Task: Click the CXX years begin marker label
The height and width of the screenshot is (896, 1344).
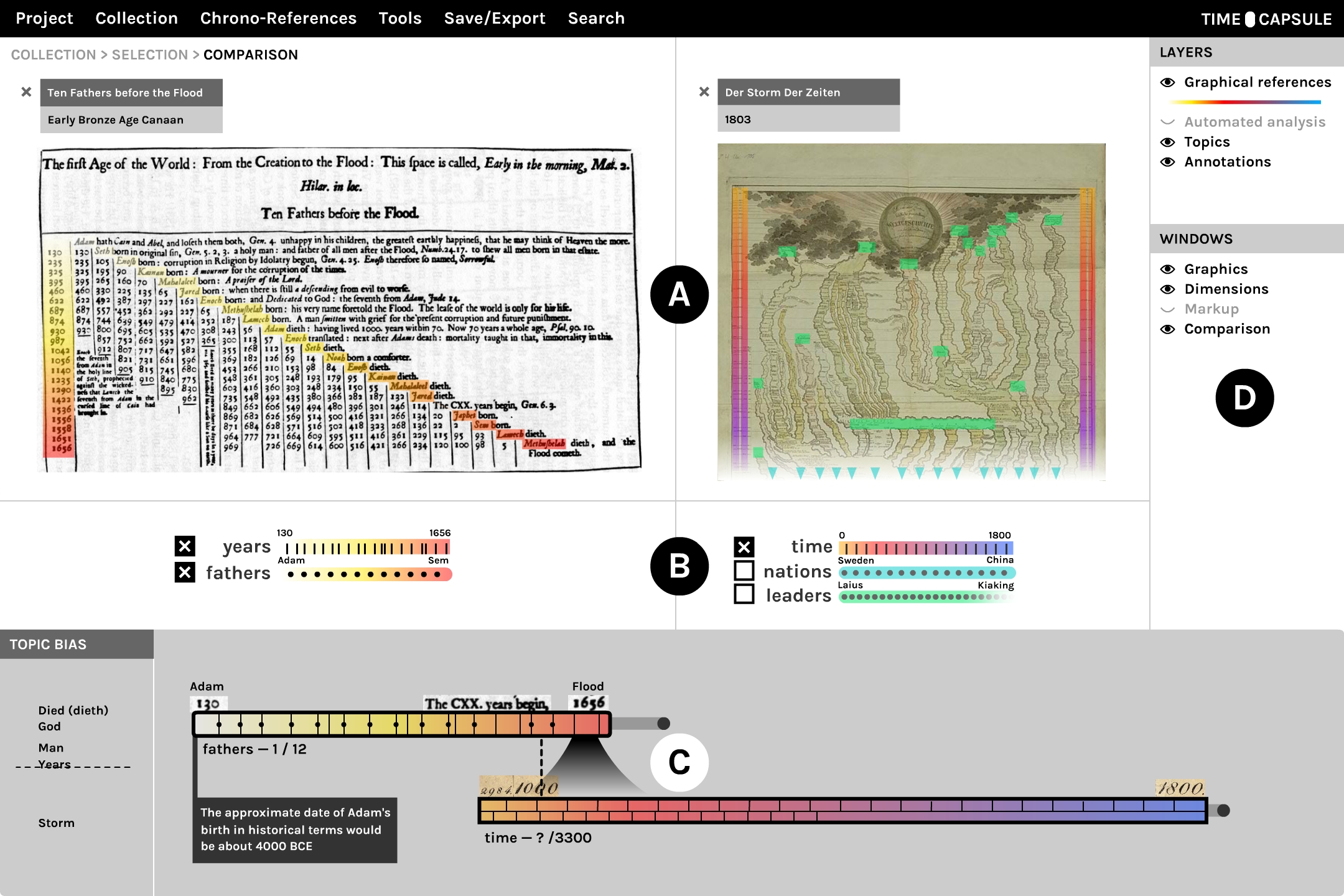Action: (487, 703)
